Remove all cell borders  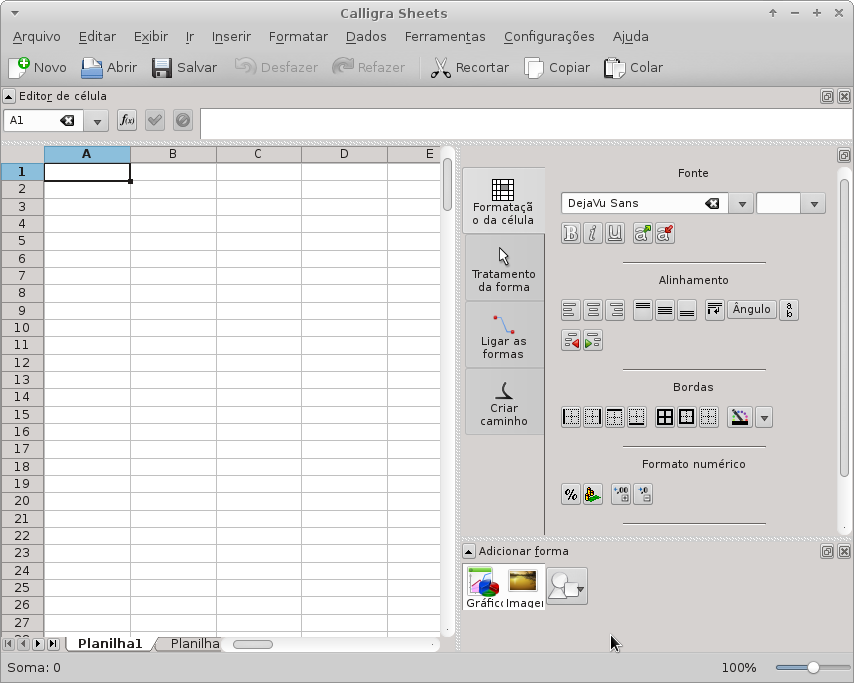(x=709, y=417)
